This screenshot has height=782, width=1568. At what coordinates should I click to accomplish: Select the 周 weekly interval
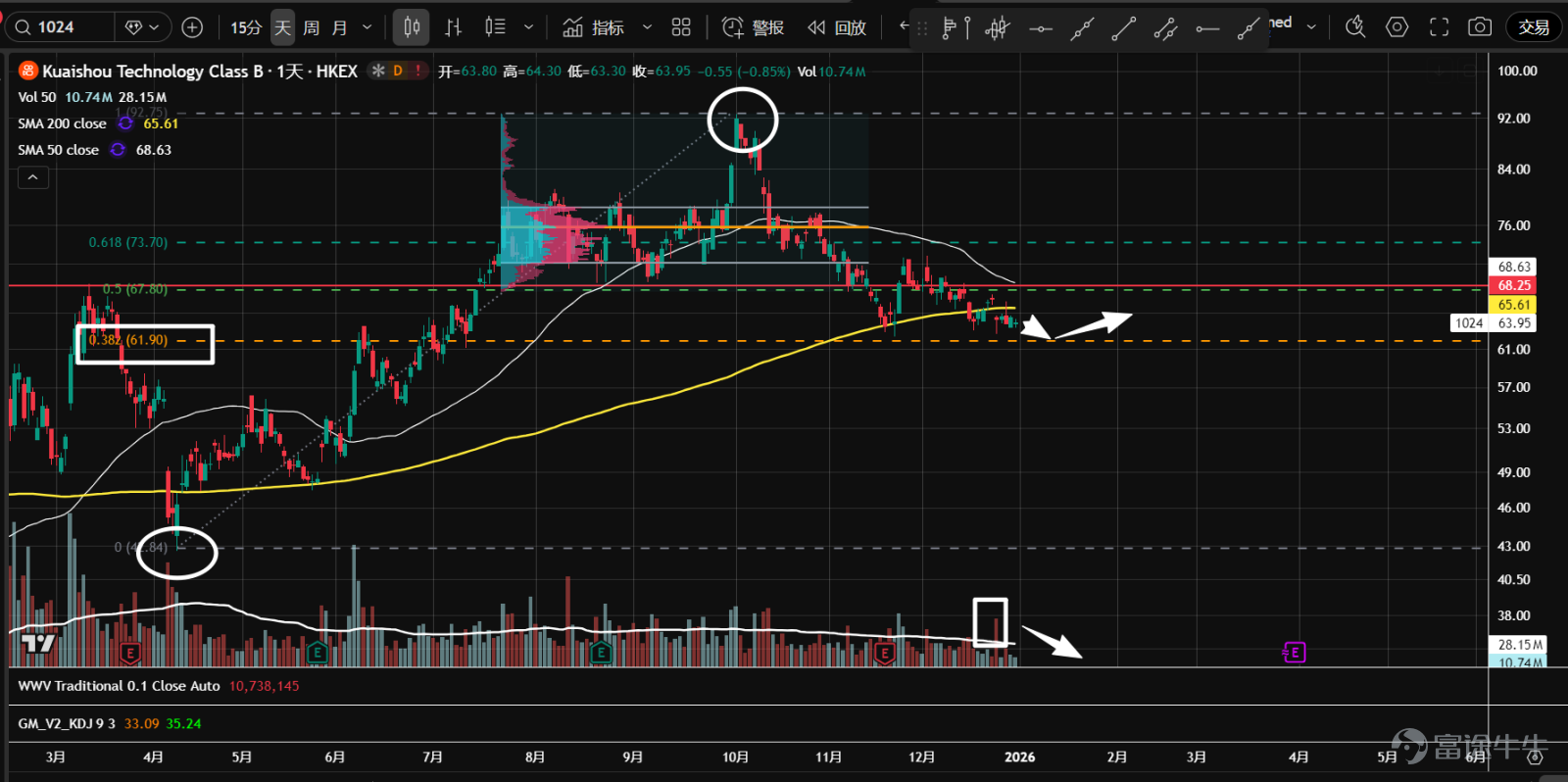point(311,27)
